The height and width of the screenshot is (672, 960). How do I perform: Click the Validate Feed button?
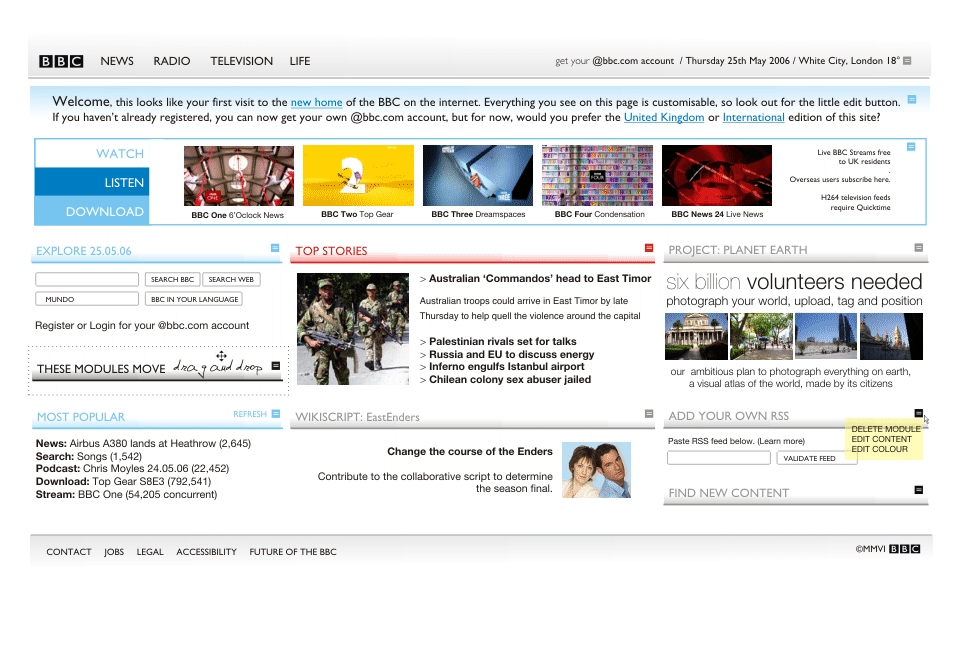click(x=817, y=458)
